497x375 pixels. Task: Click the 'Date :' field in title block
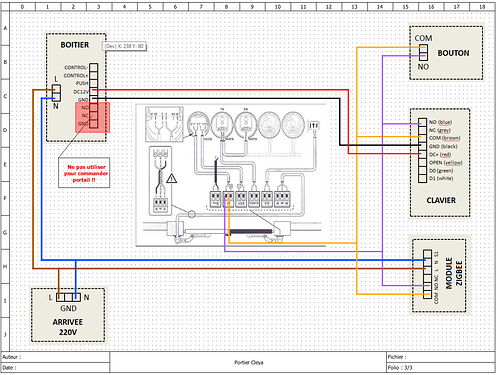(55, 367)
